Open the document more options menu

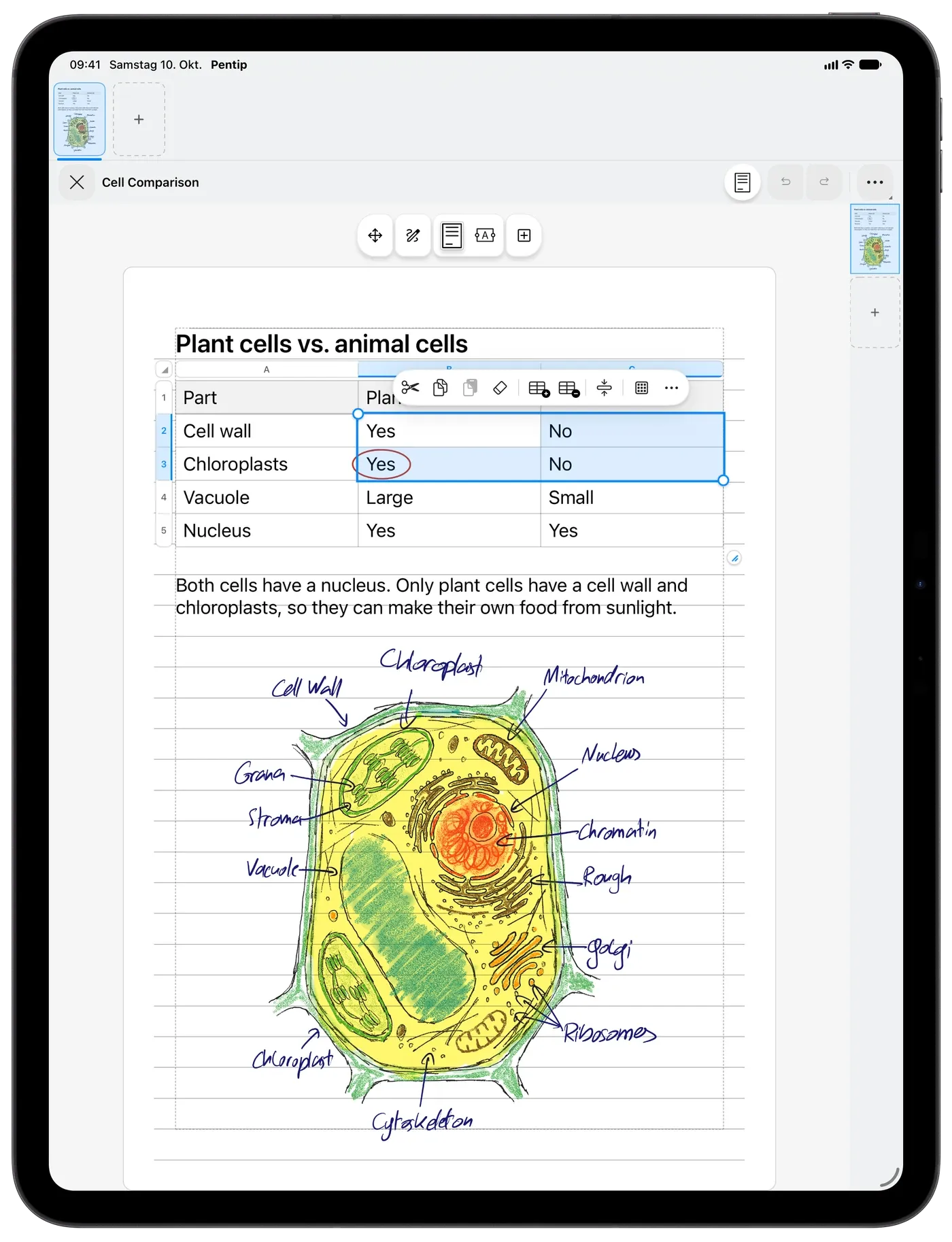(874, 182)
